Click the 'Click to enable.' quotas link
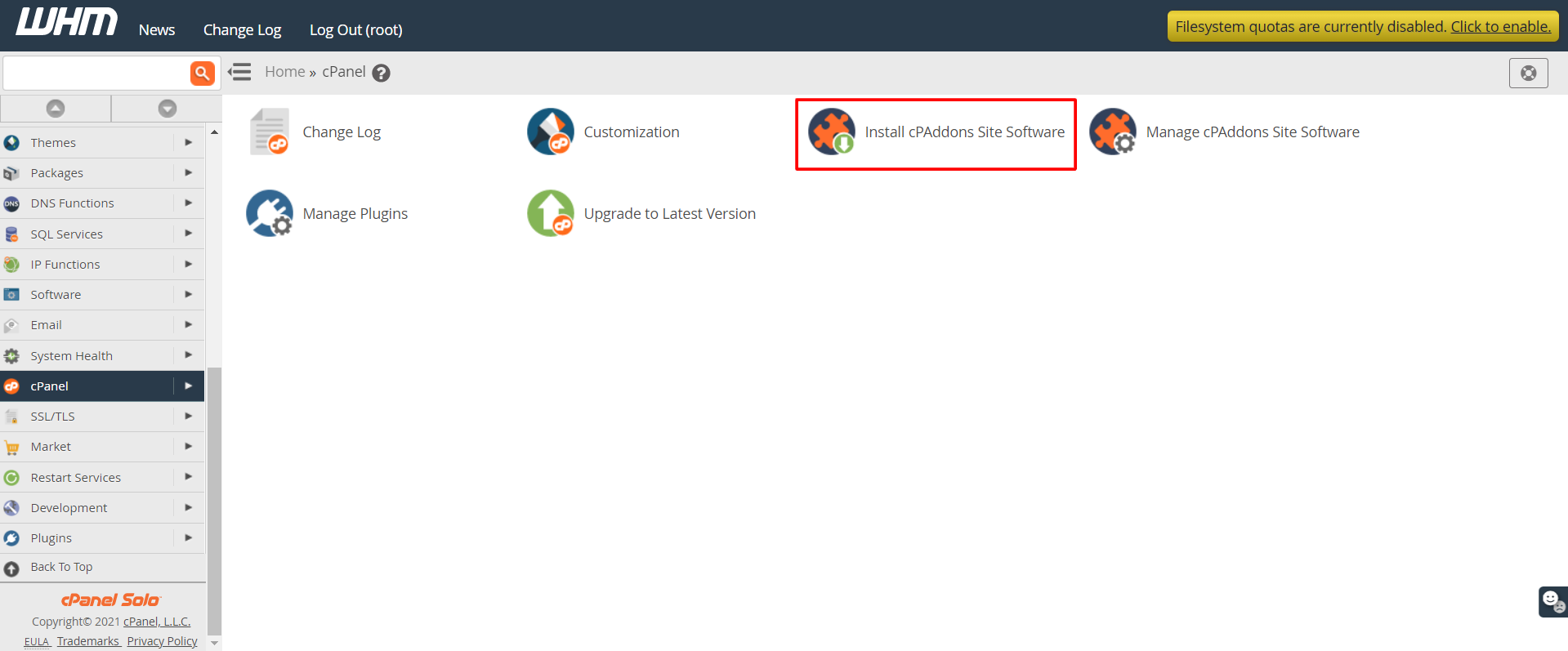Image resolution: width=1568 pixels, height=651 pixels. click(x=1501, y=26)
